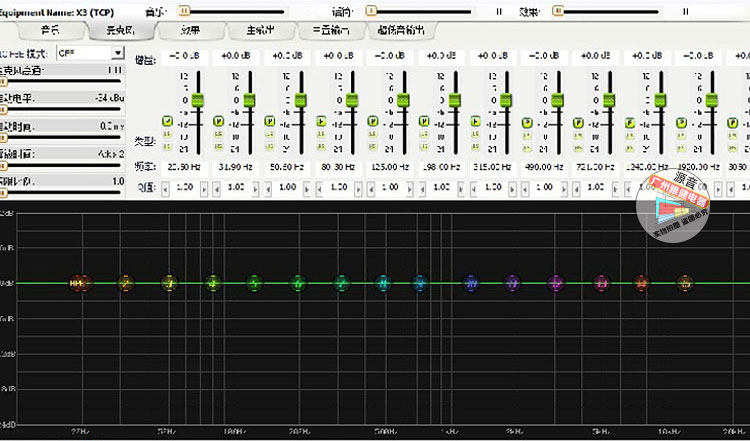750x441 pixels.
Task: Select EQ node 15 on the graph
Action: click(685, 283)
